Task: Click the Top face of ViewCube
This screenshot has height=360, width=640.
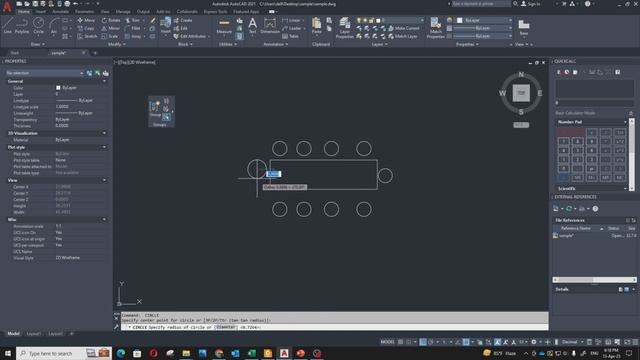Action: pos(521,93)
